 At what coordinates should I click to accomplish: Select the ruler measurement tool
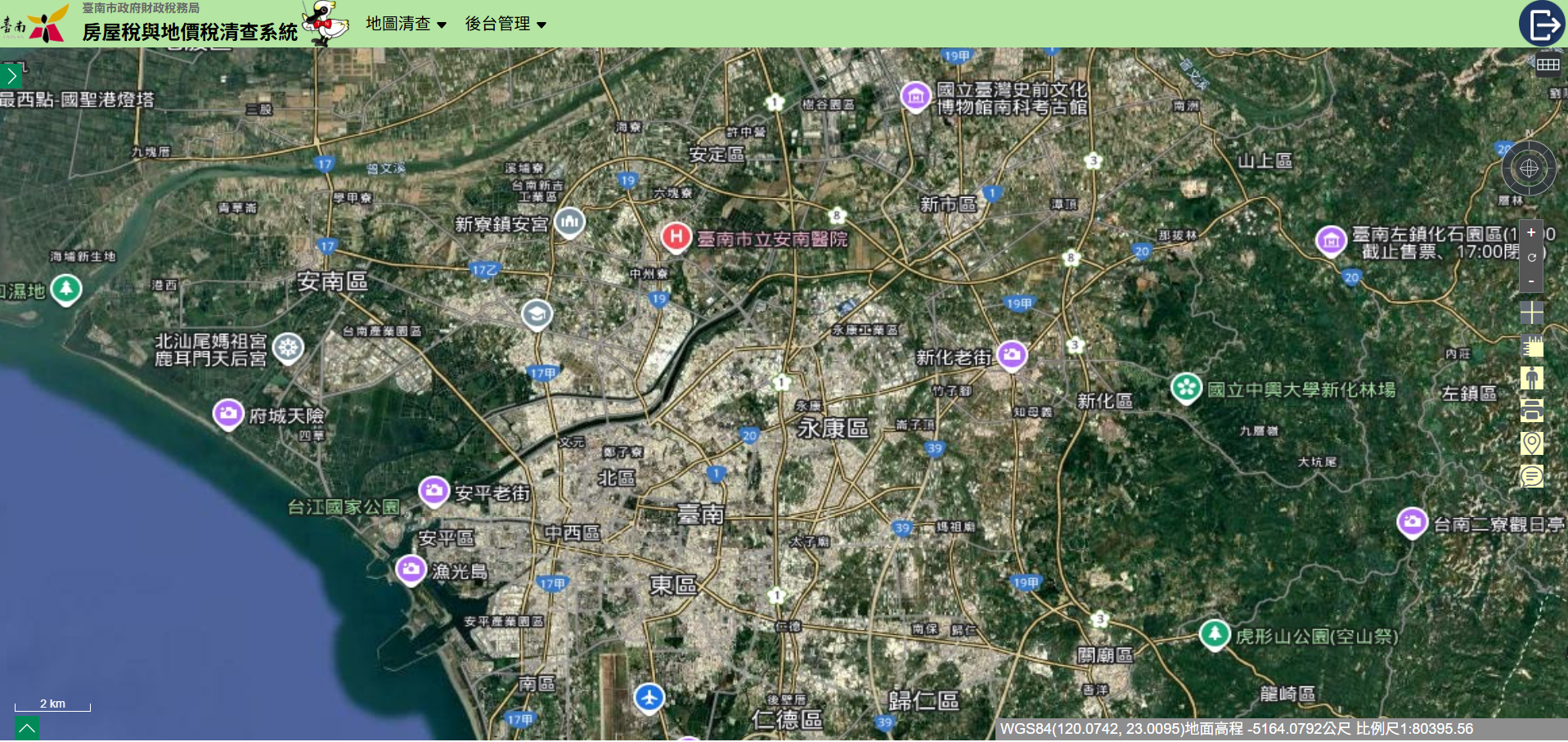tap(1531, 346)
